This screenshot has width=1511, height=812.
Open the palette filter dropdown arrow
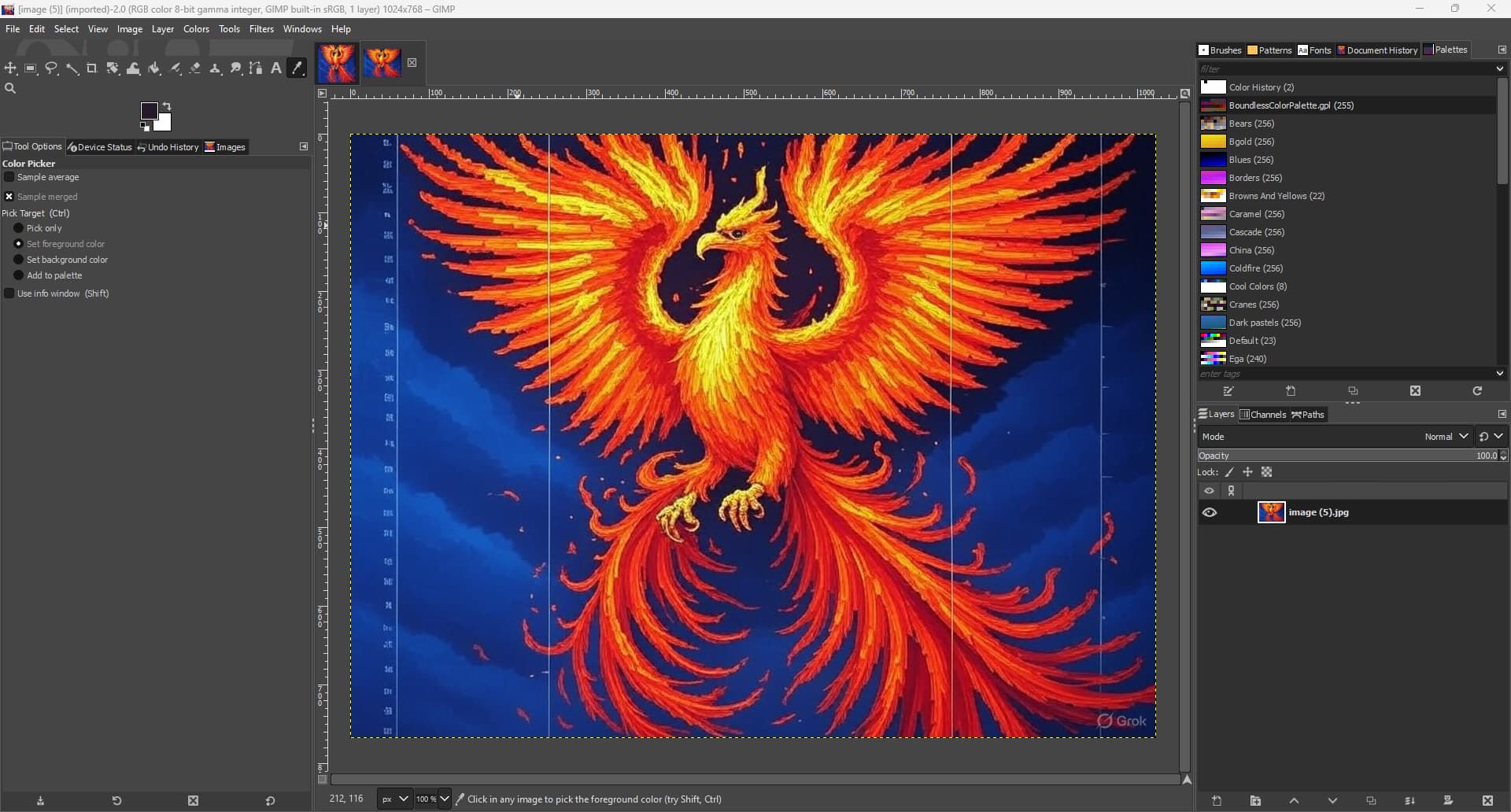1500,69
